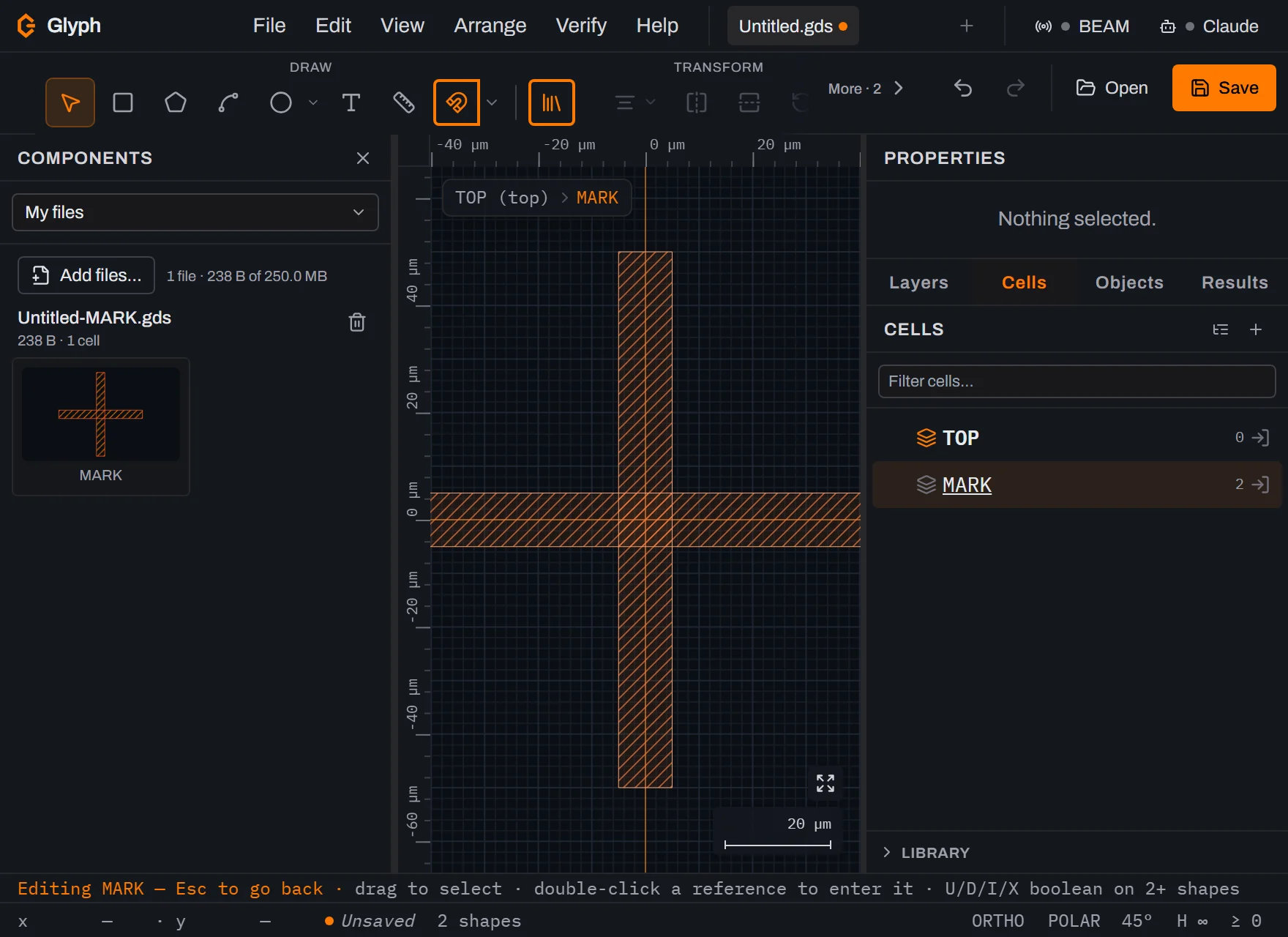Screen dimensions: 1288x937
Task: Click the Glyph logo
Action: (59, 26)
